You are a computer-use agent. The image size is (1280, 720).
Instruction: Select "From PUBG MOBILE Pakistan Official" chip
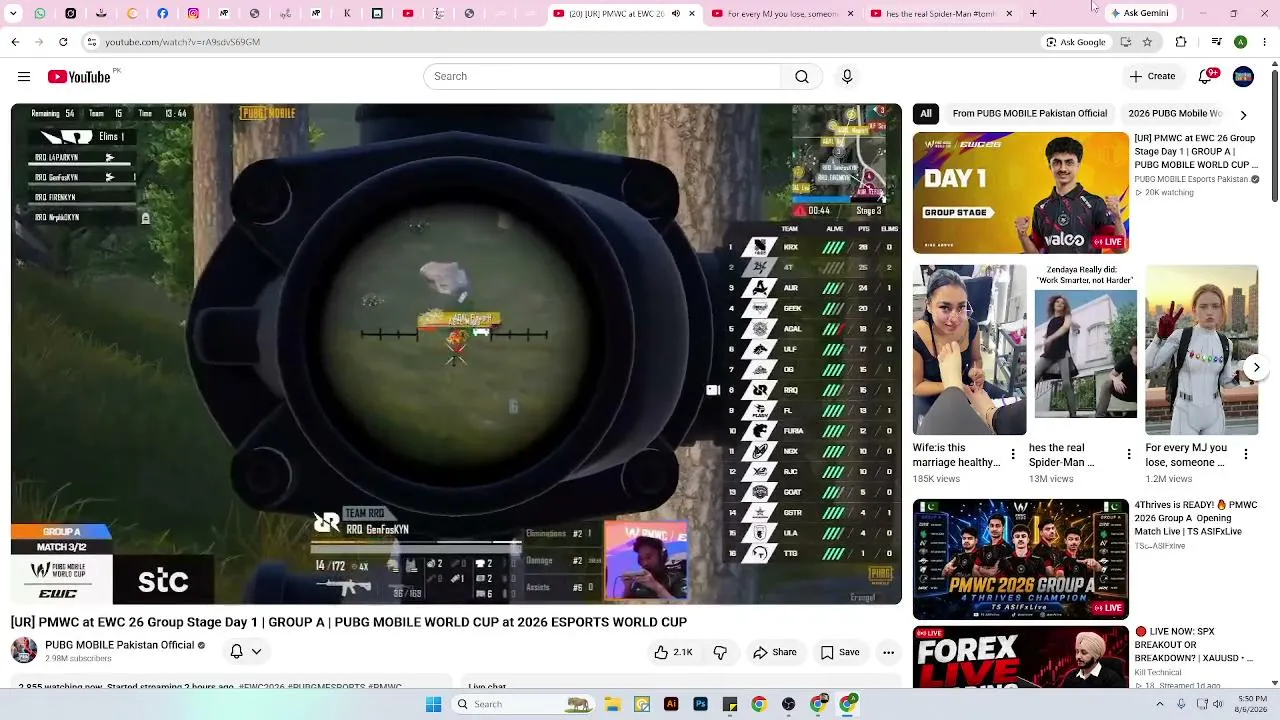pyautogui.click(x=1030, y=114)
